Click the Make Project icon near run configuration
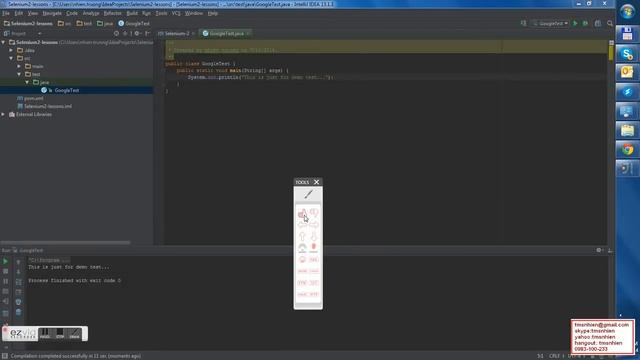This screenshot has height=360, width=640. click(524, 24)
